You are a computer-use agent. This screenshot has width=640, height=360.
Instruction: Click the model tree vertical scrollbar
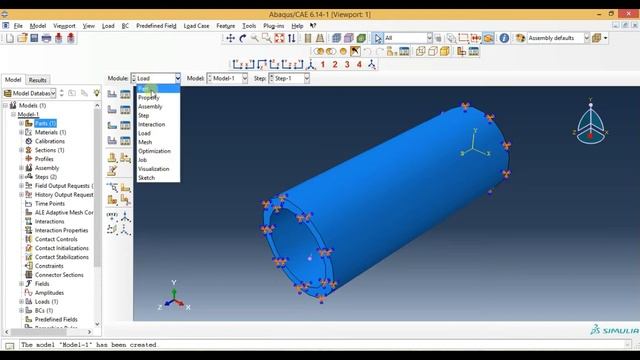97,188
